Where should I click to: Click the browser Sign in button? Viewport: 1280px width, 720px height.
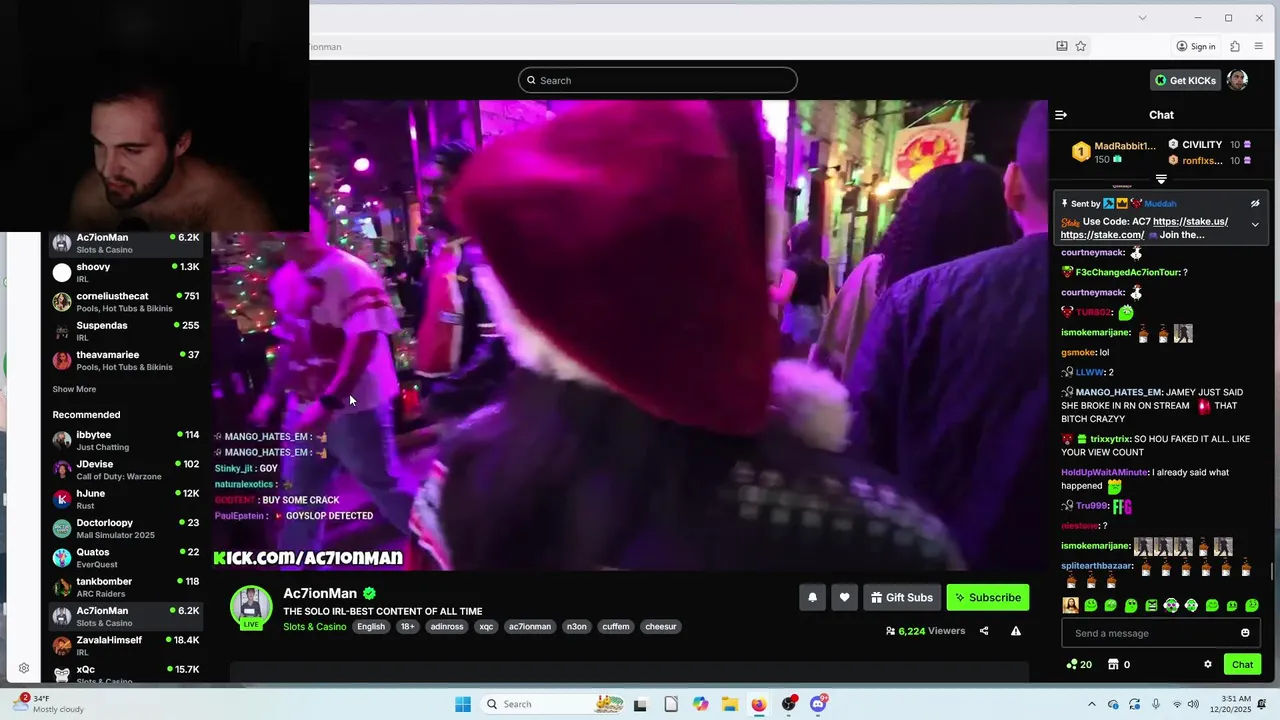[x=1196, y=46]
